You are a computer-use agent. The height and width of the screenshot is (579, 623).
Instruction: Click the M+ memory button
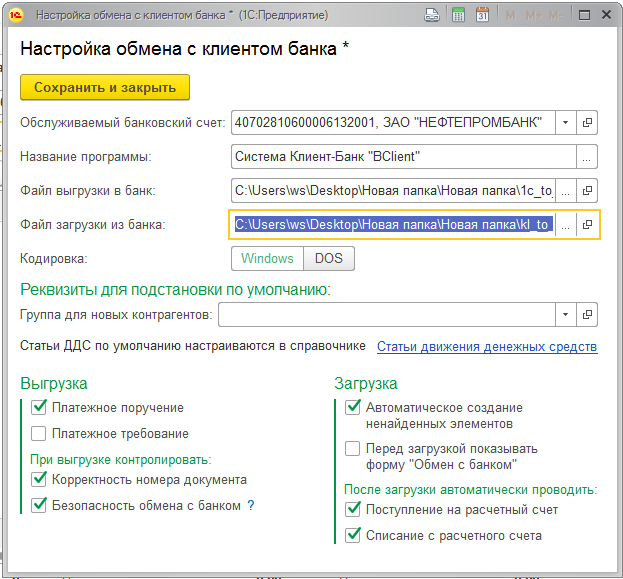(533, 15)
